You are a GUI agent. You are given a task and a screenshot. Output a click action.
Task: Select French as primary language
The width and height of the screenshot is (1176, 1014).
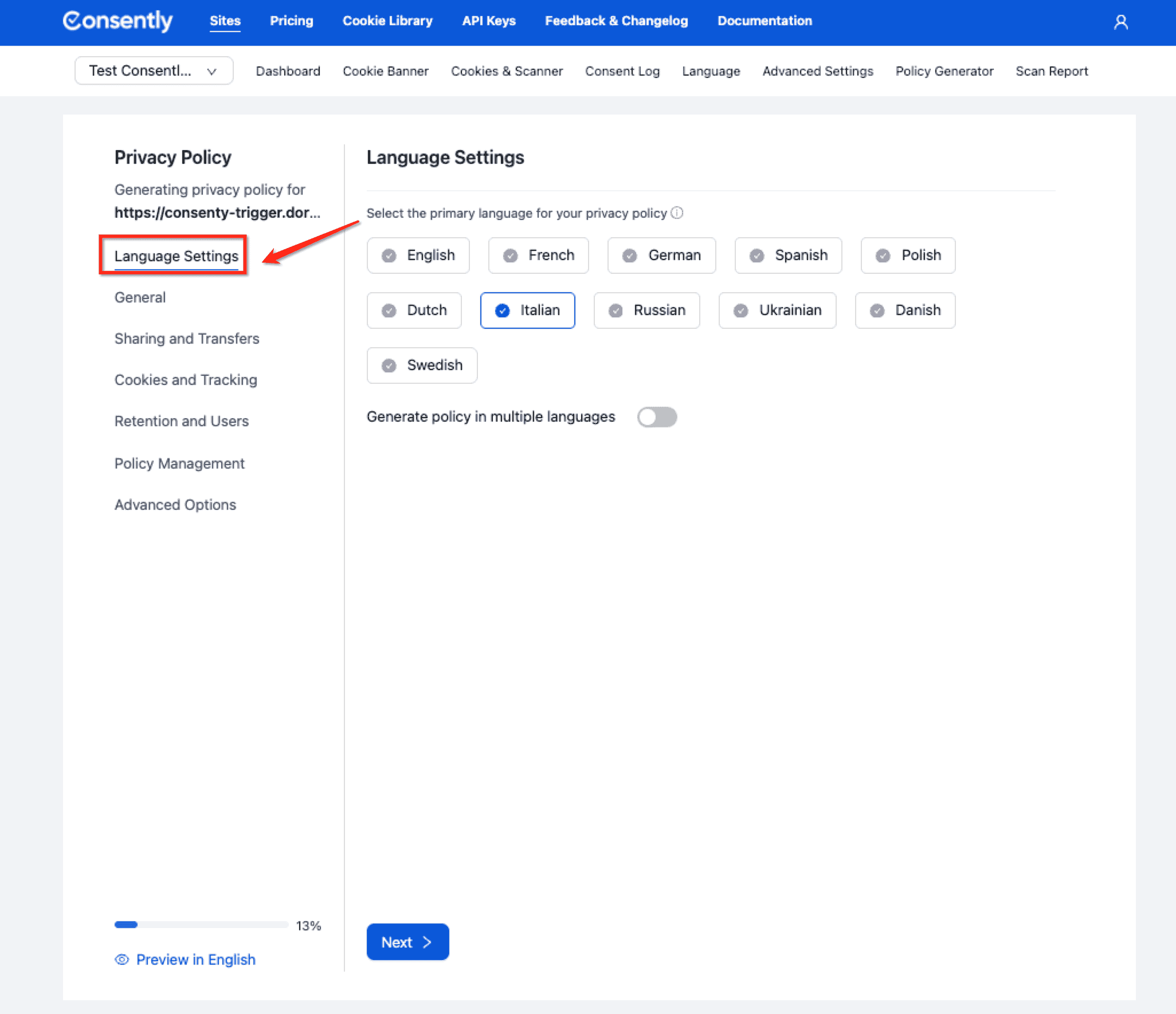tap(538, 256)
